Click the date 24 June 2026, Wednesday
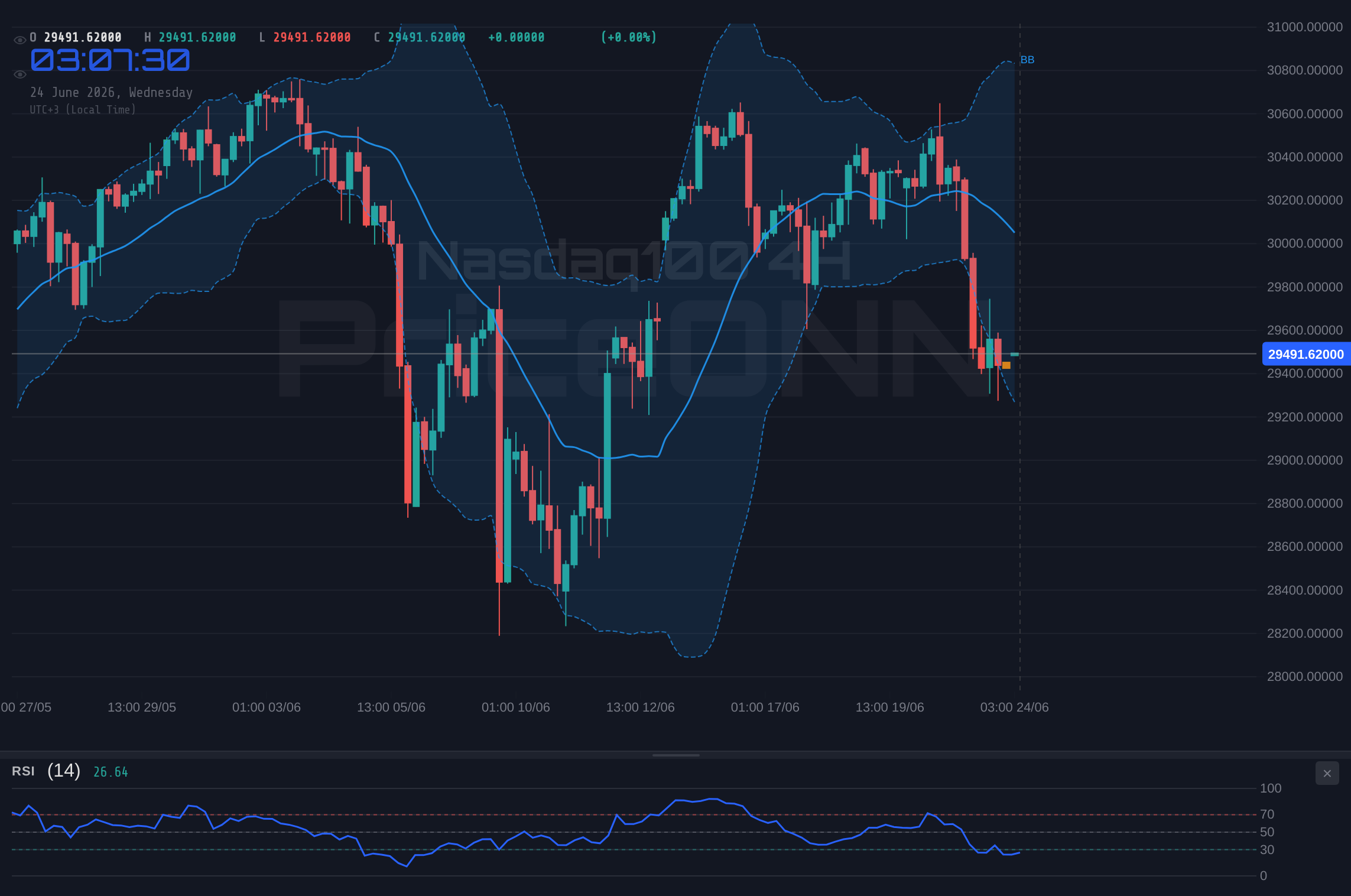Viewport: 1351px width, 896px height. pos(112,93)
